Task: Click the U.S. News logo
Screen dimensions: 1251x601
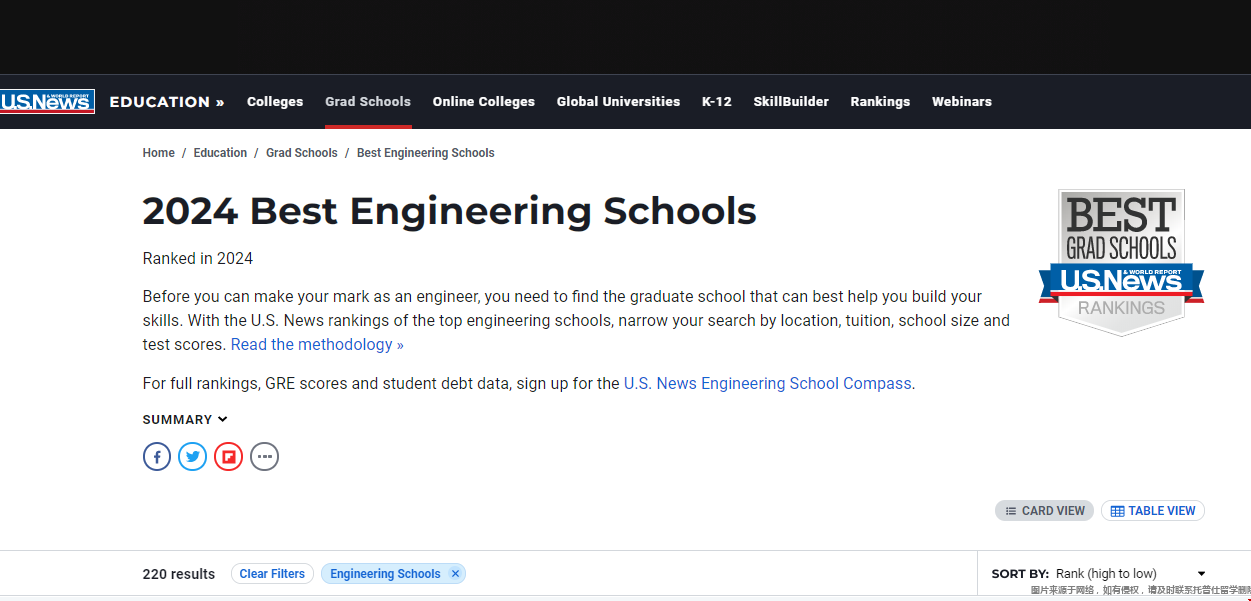Action: (47, 101)
